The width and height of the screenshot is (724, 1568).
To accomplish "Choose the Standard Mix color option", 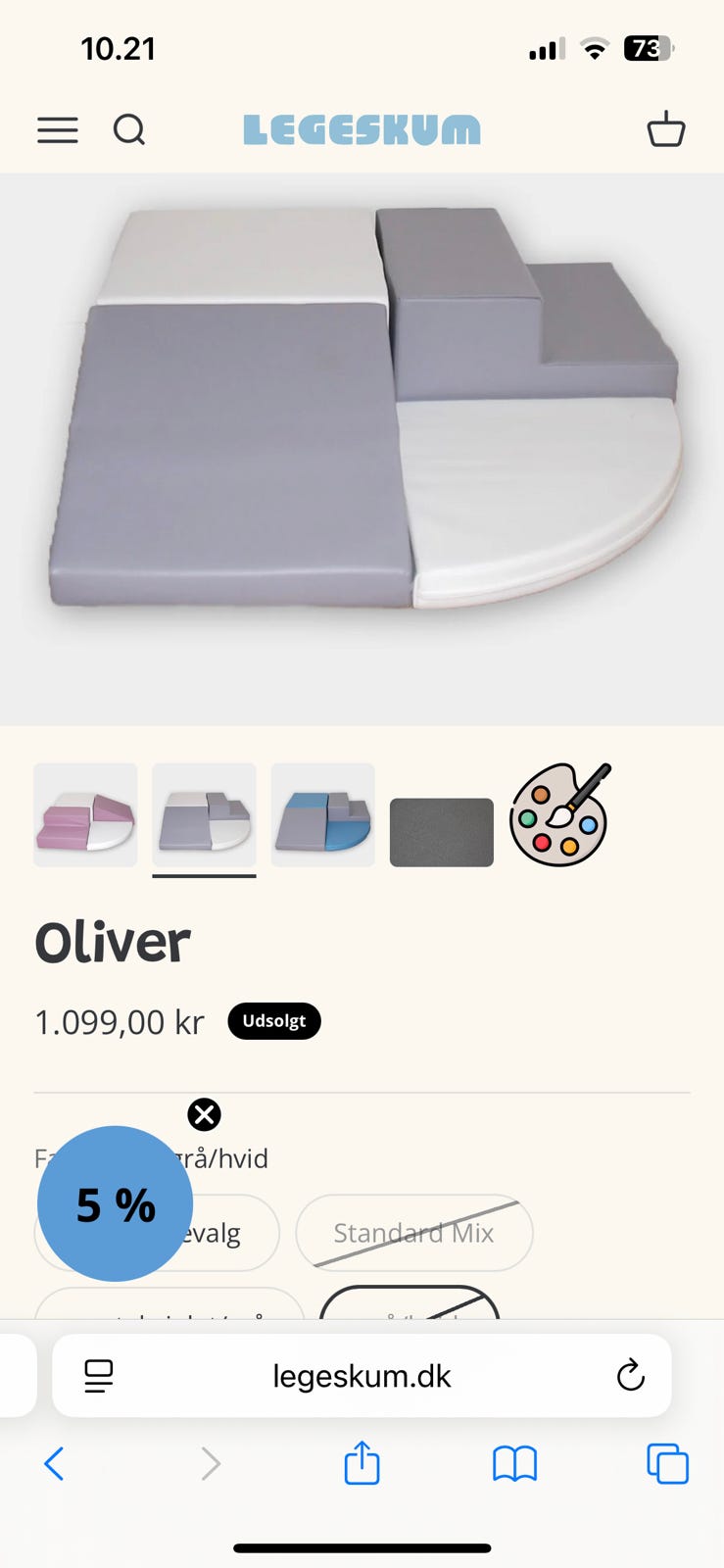I will (414, 1233).
